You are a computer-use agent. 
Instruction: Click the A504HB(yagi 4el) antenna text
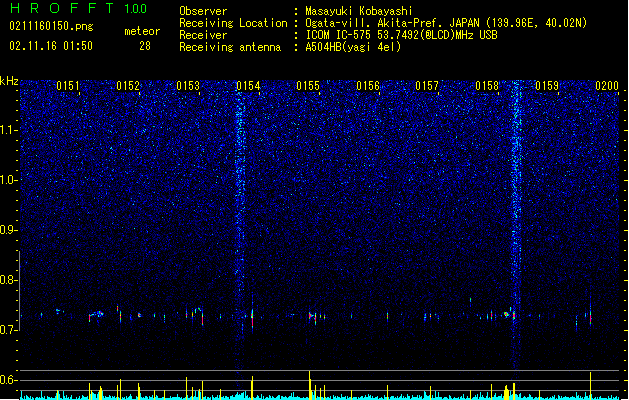pyautogui.click(x=353, y=47)
